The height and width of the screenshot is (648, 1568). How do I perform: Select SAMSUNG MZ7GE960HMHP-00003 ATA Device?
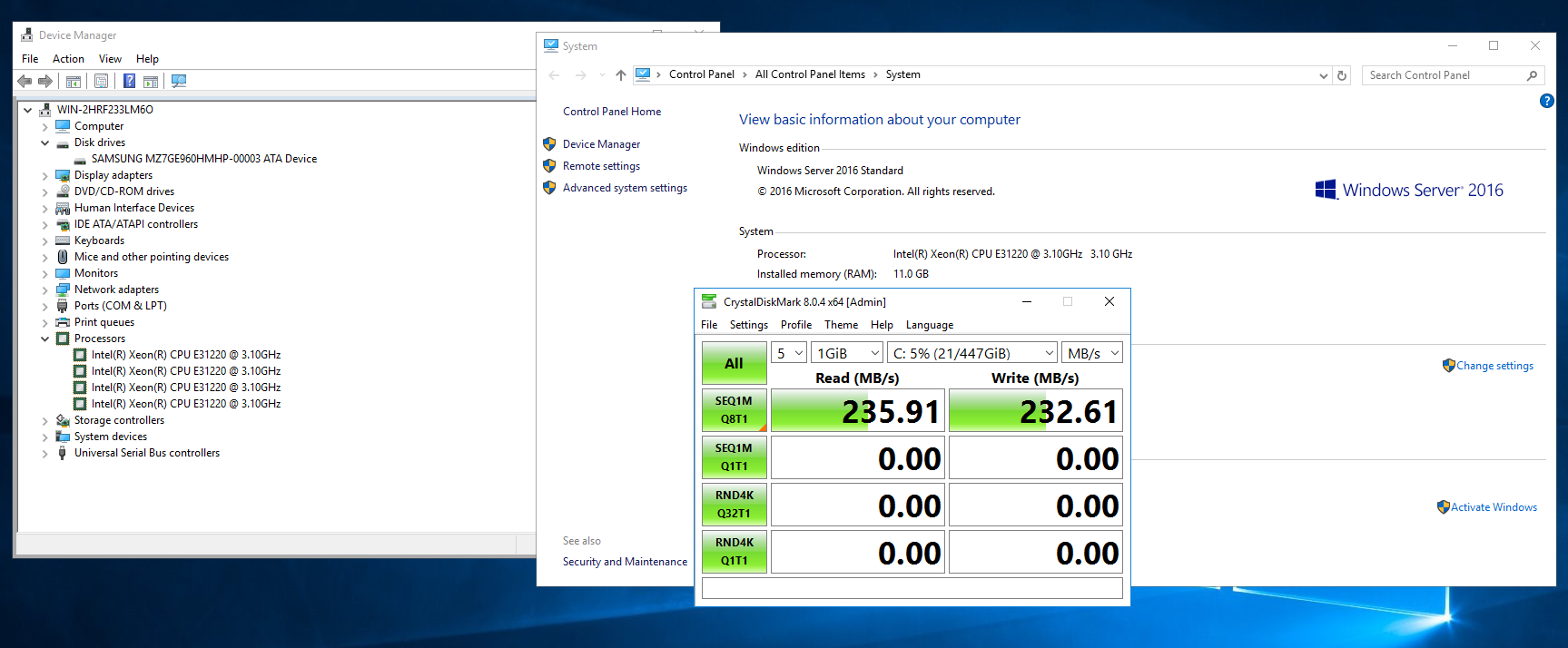(204, 159)
